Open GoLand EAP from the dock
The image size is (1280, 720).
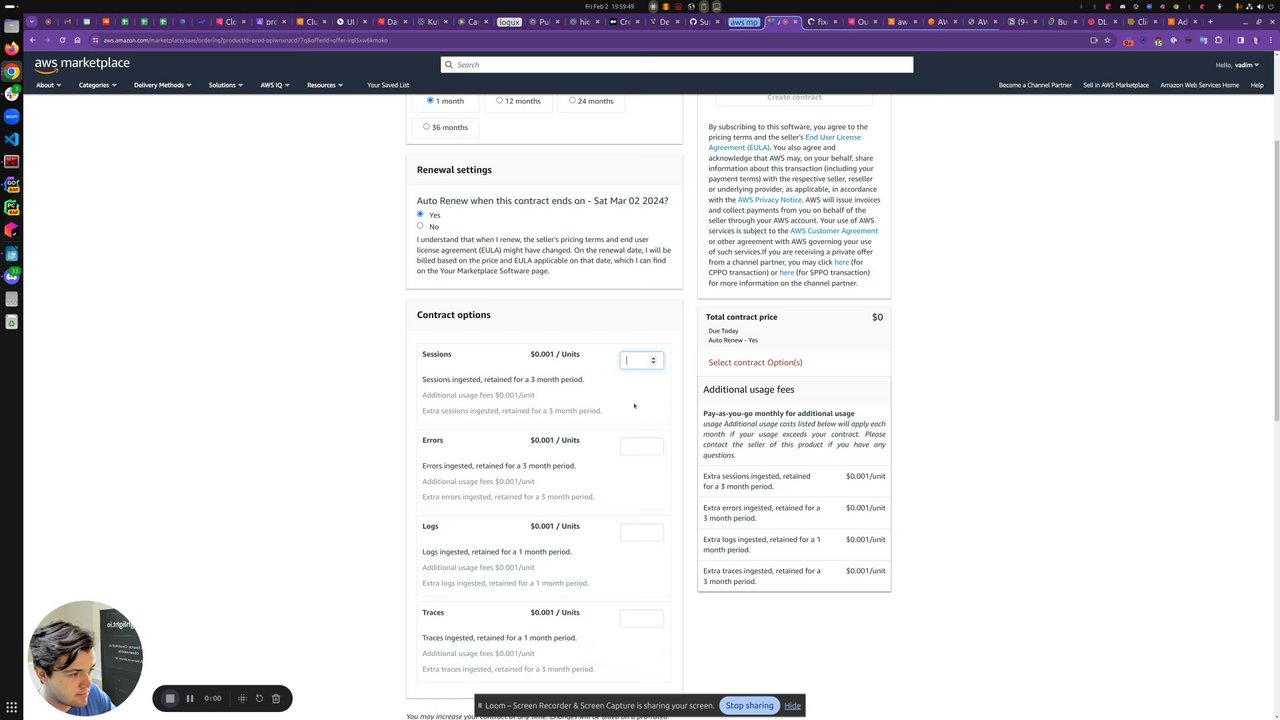[11, 185]
